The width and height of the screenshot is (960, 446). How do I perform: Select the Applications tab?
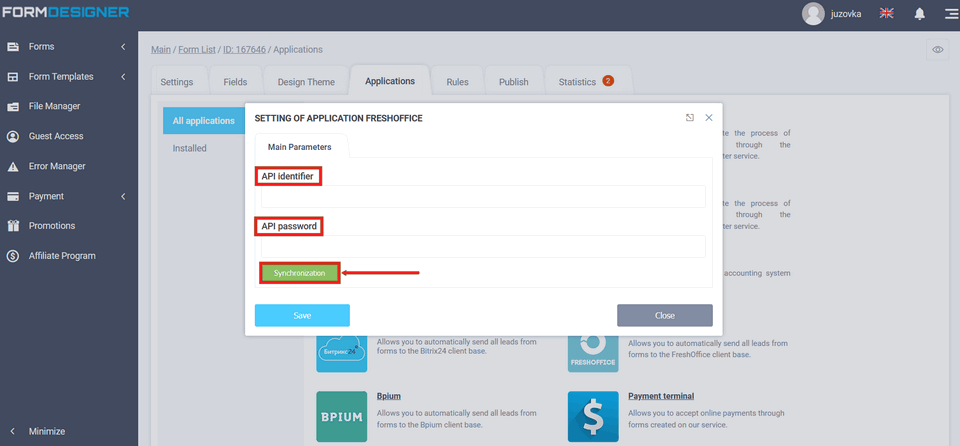390,81
